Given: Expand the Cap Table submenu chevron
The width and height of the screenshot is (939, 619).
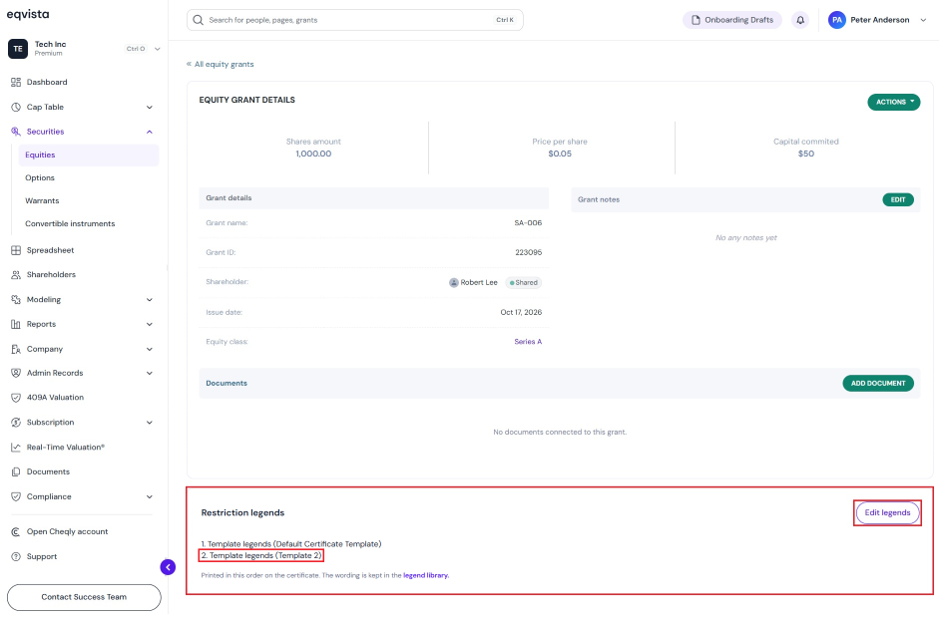Looking at the screenshot, I should click(x=150, y=108).
